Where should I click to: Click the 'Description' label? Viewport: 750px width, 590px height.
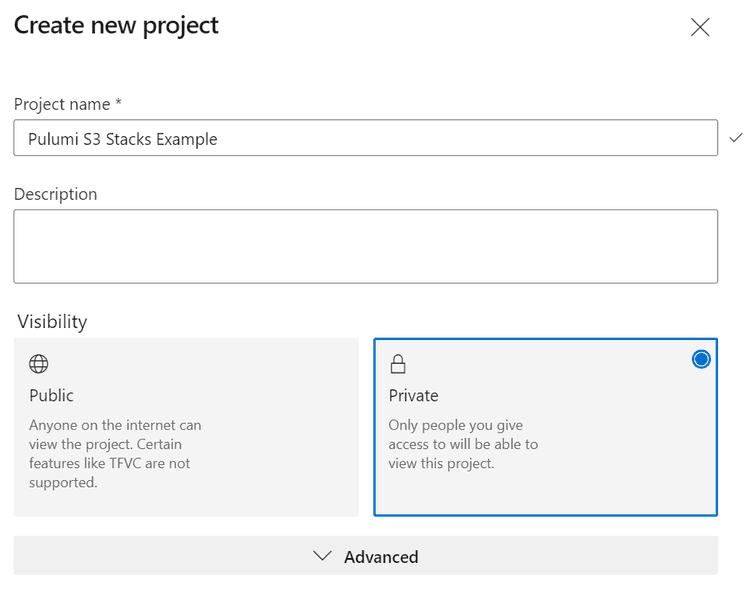pyautogui.click(x=55, y=194)
